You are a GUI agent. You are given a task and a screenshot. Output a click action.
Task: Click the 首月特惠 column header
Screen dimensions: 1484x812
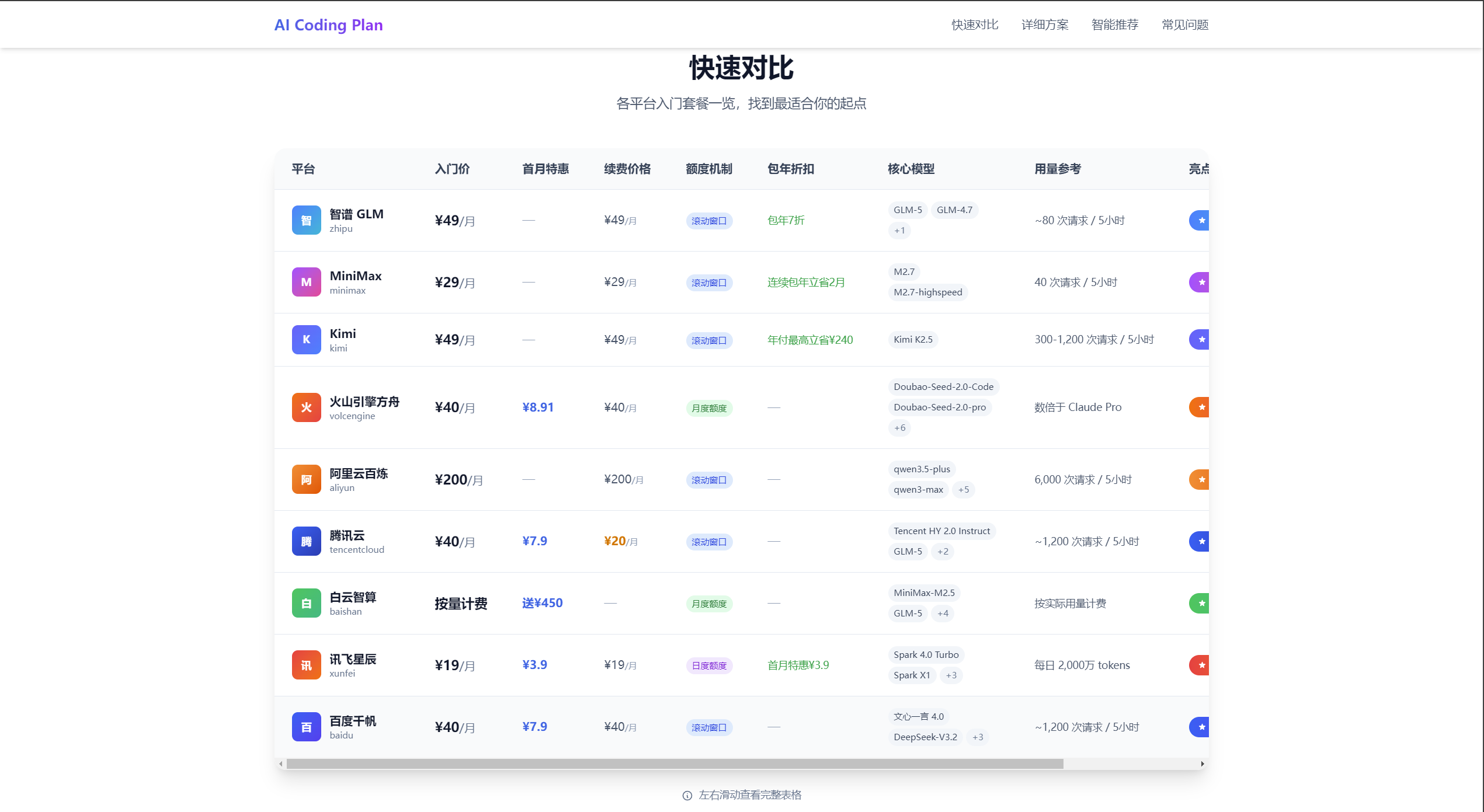[545, 169]
